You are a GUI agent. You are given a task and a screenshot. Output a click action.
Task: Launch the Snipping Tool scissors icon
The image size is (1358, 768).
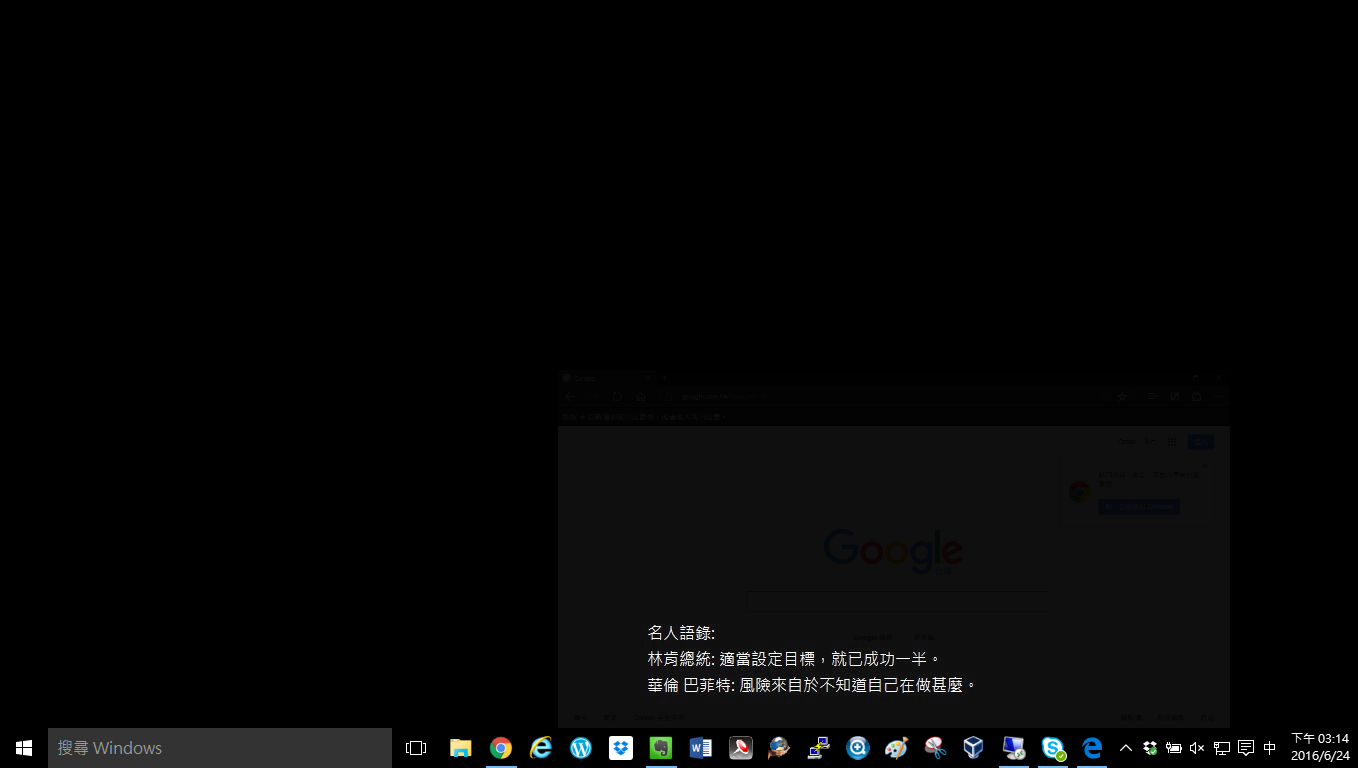935,748
